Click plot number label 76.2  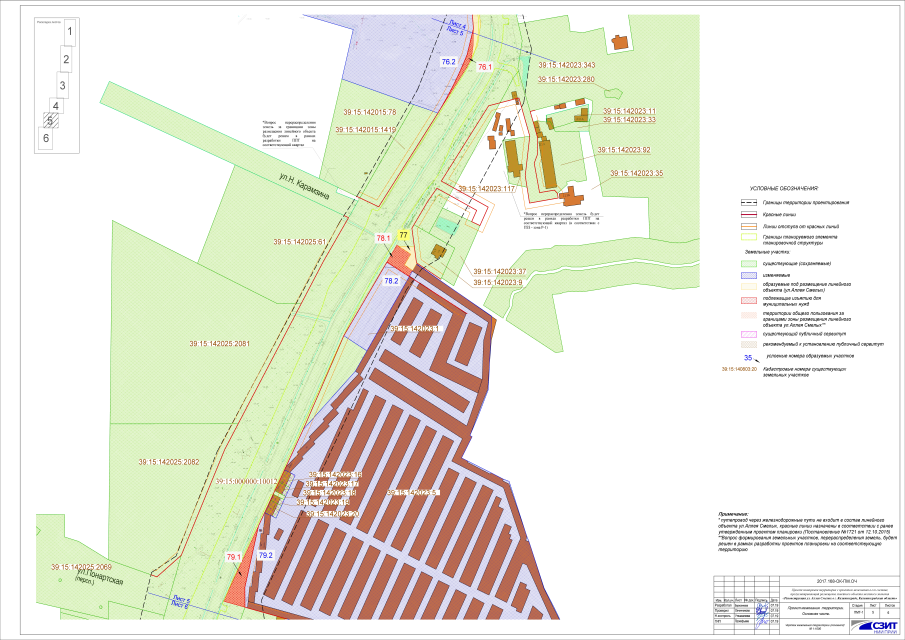(x=448, y=62)
